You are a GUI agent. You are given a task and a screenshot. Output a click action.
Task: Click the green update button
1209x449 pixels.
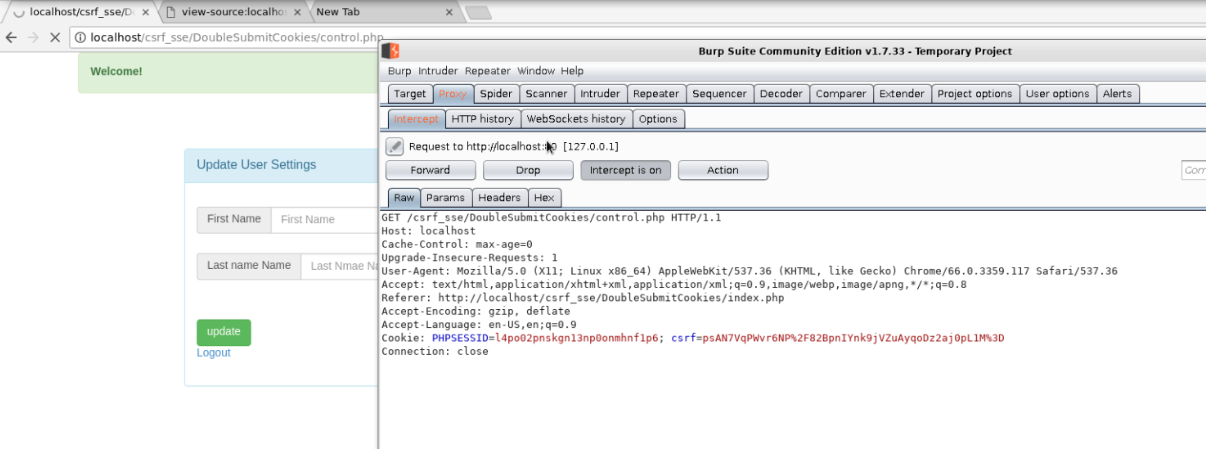coord(224,332)
